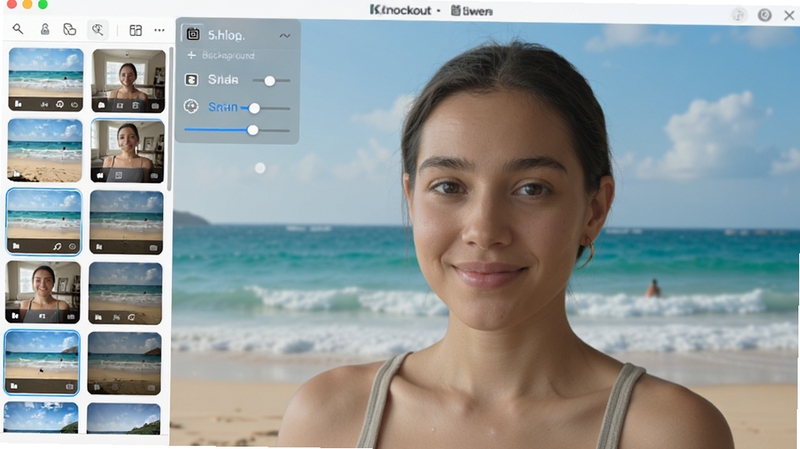This screenshot has height=449, width=800.
Task: Click the rotate icon on fourth-row right thumbnail
Action: click(132, 317)
